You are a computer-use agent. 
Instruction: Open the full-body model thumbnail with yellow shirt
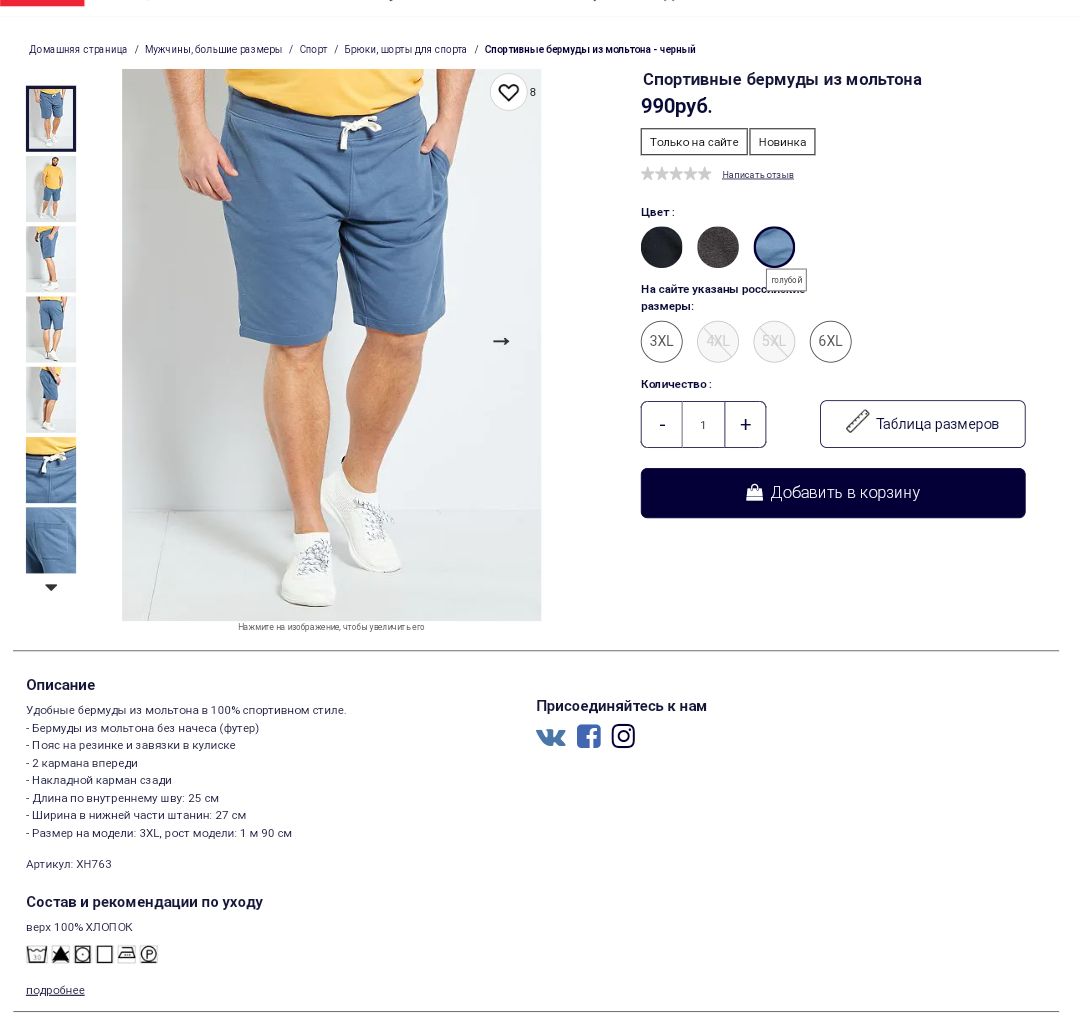[51, 189]
